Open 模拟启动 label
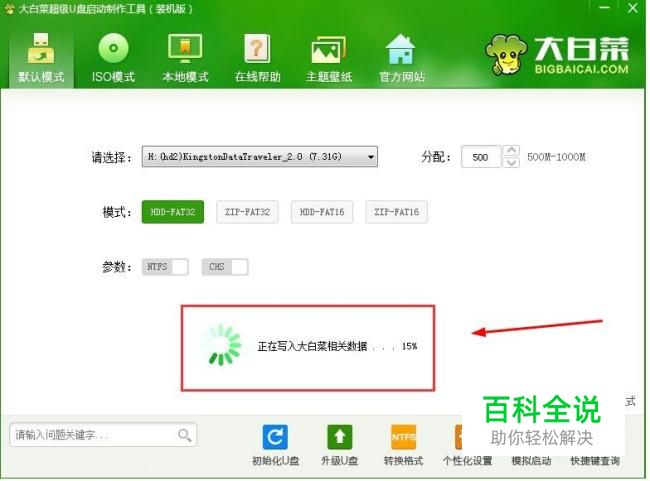Image resolution: width=650 pixels, height=481 pixels. click(x=531, y=461)
